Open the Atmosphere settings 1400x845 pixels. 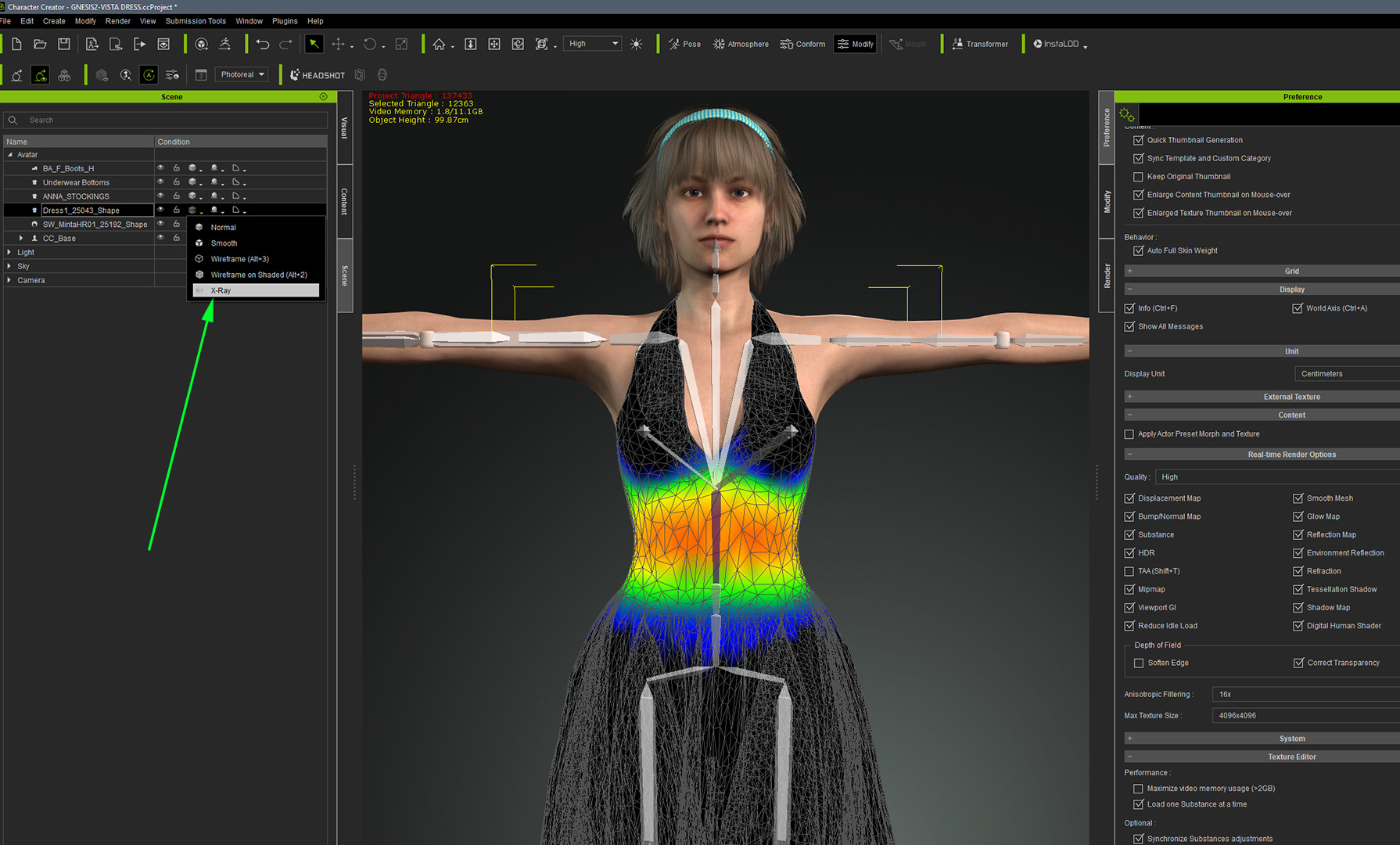[x=741, y=44]
